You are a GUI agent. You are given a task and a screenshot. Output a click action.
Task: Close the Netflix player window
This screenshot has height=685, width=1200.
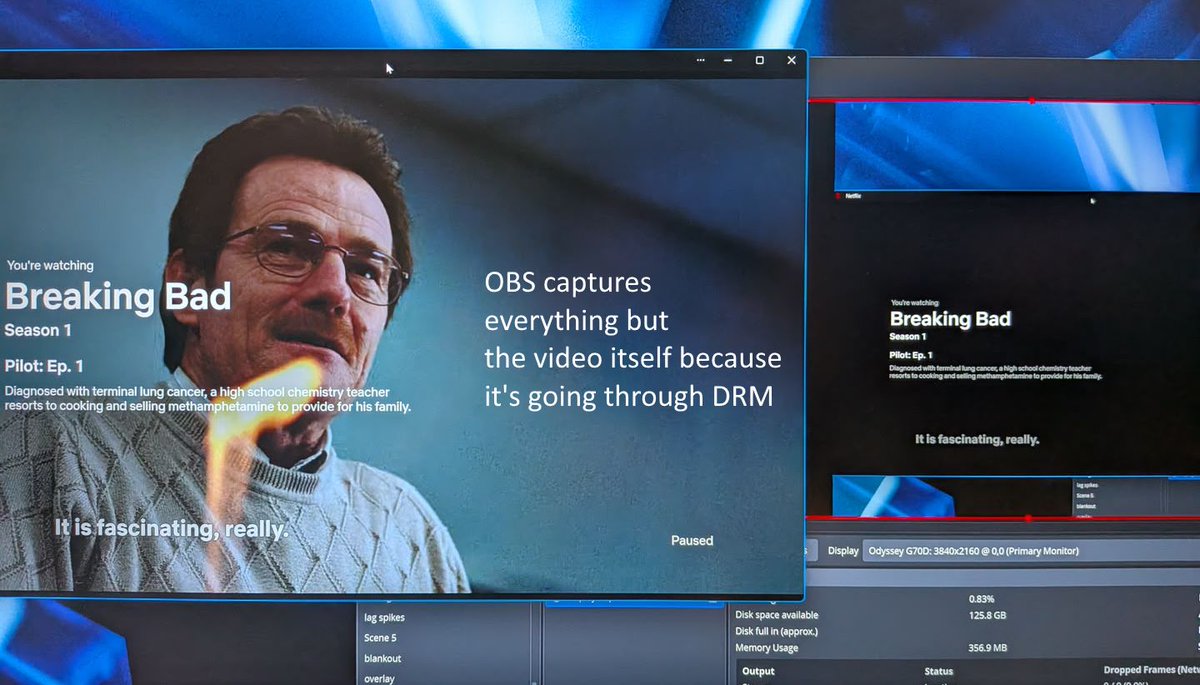click(792, 60)
